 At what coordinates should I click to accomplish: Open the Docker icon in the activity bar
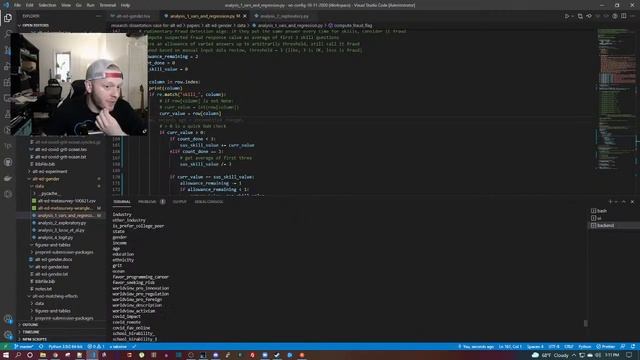[8, 178]
